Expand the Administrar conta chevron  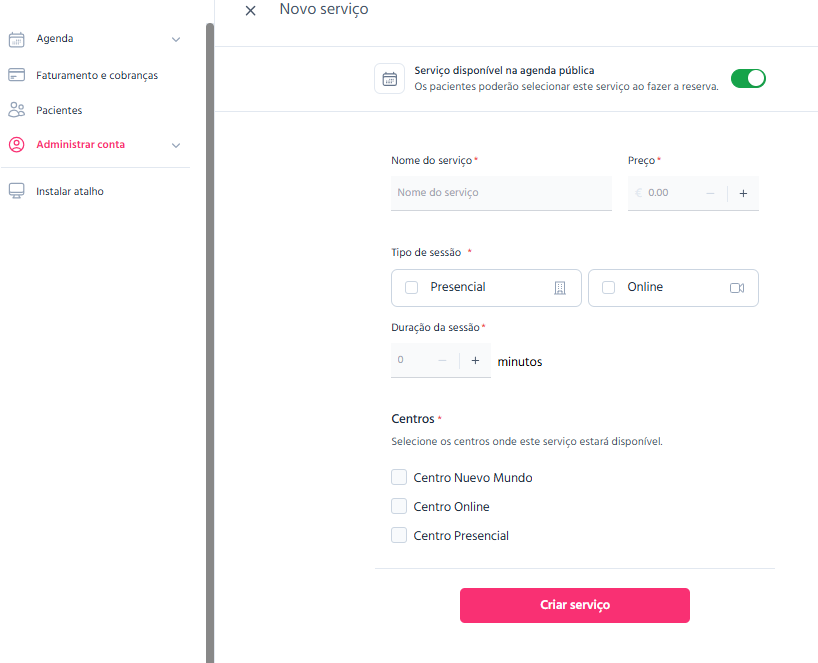[176, 146]
